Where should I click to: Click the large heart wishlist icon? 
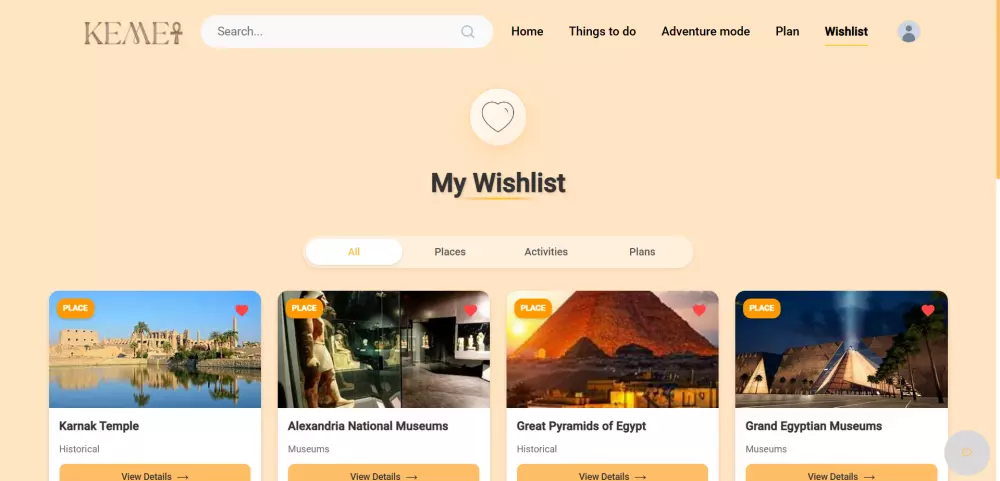tap(497, 117)
